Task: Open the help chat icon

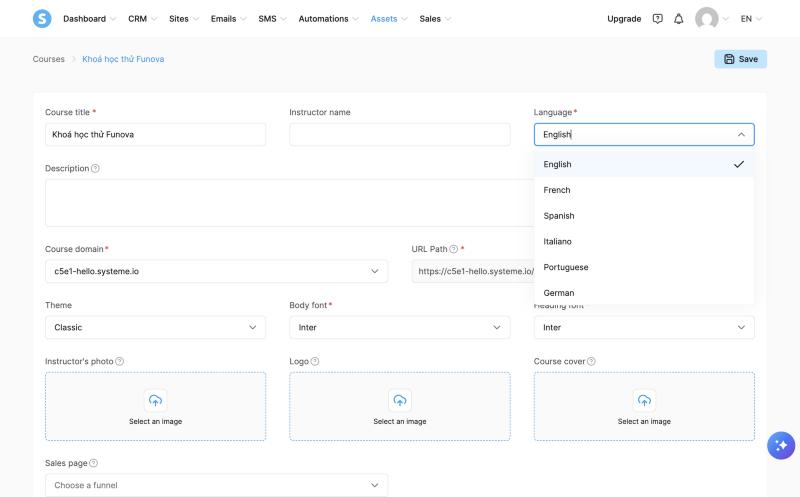Action: (658, 19)
